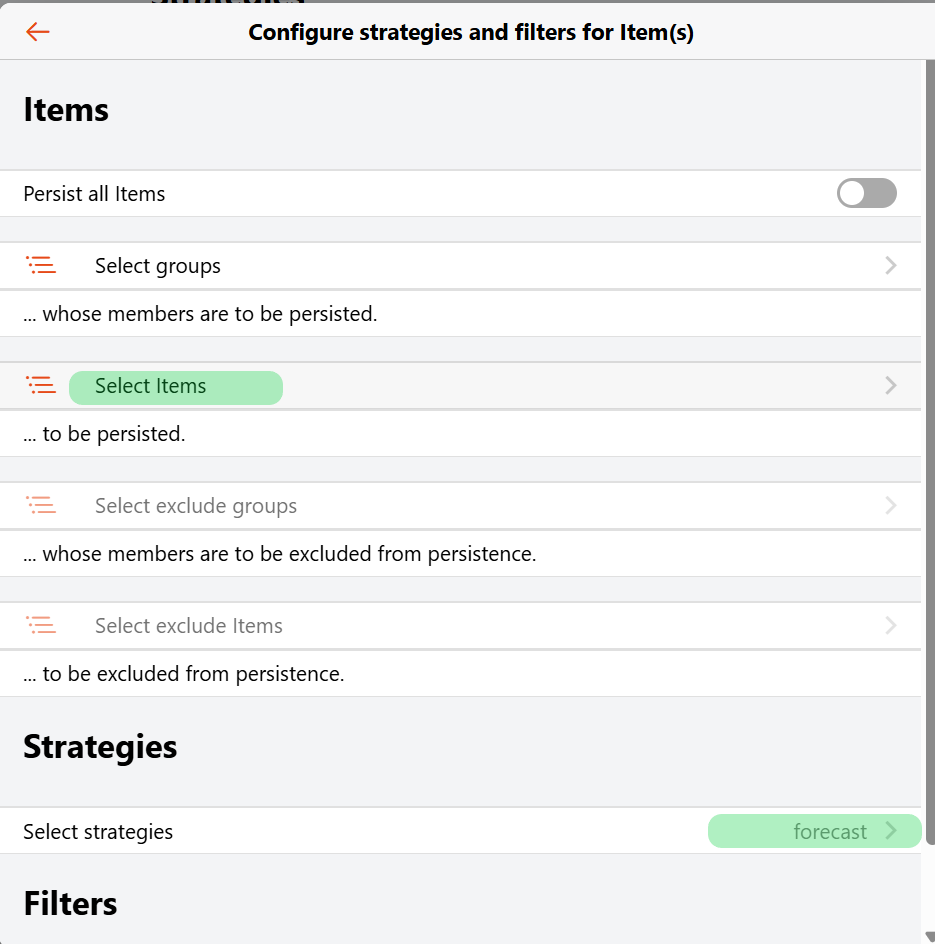Click the Select strategies row label
This screenshot has width=935, height=944.
pyautogui.click(x=98, y=832)
